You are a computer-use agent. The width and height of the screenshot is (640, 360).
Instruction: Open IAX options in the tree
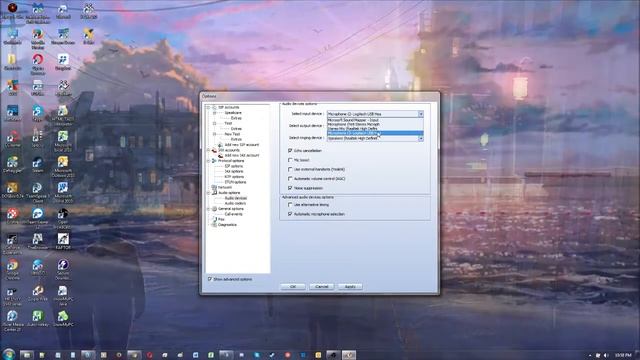pos(234,171)
